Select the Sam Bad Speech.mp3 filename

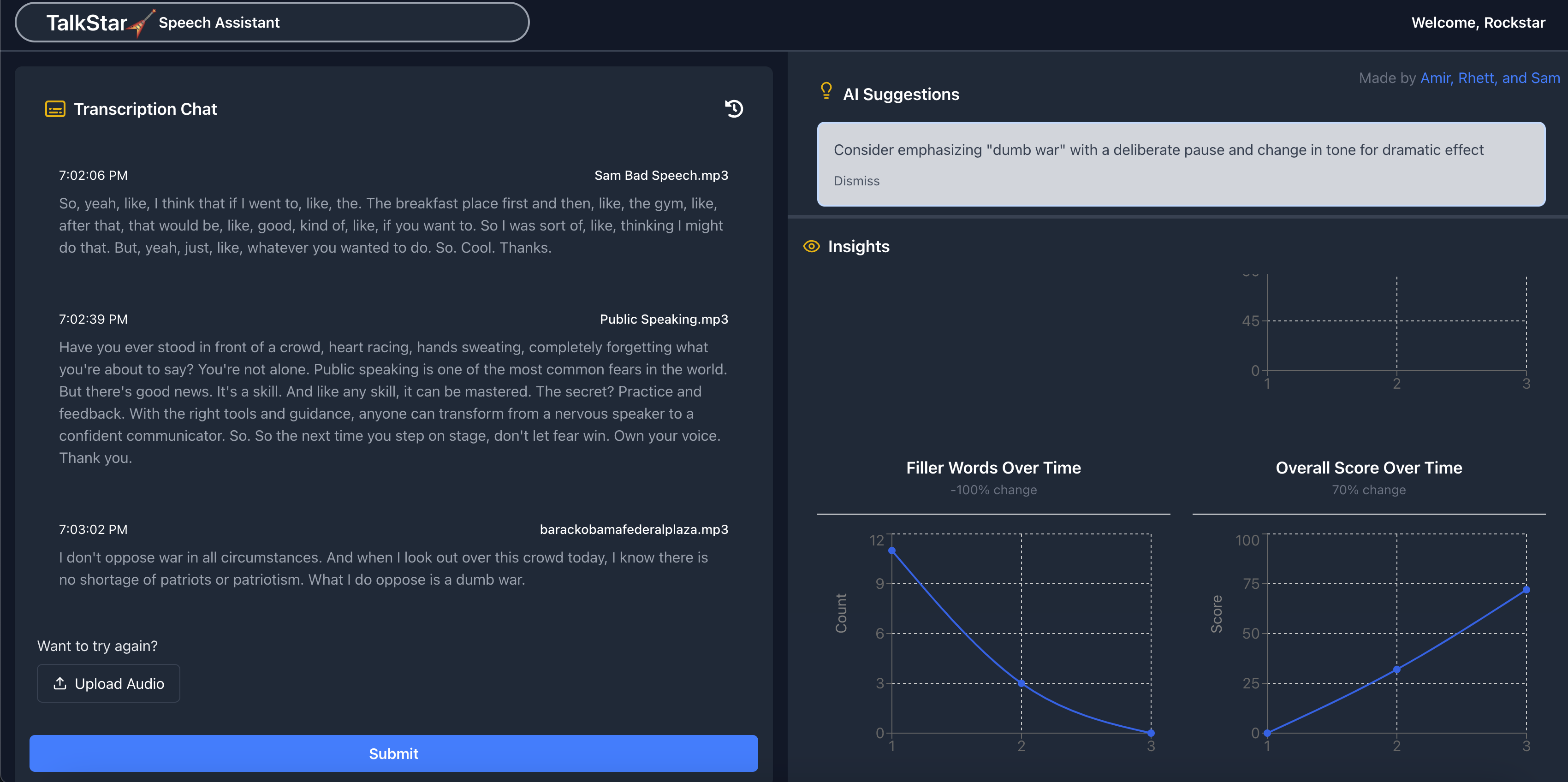coord(660,175)
